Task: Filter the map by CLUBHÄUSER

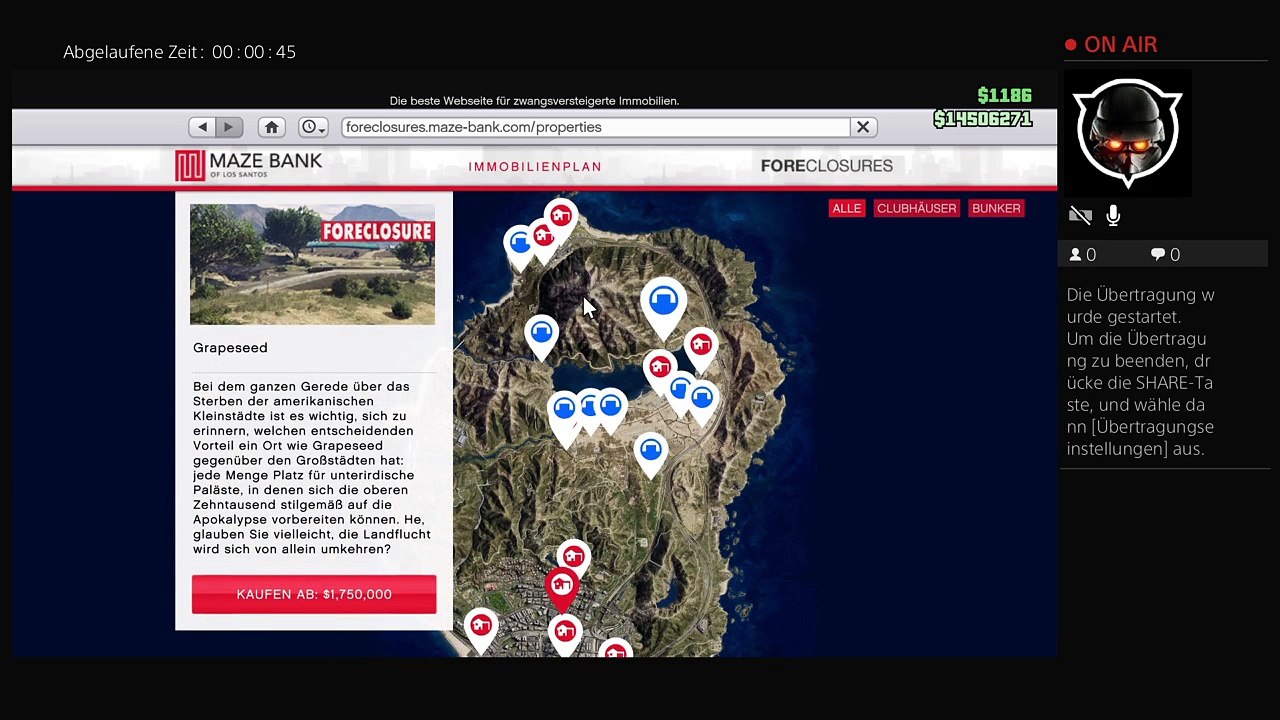Action: (x=917, y=208)
